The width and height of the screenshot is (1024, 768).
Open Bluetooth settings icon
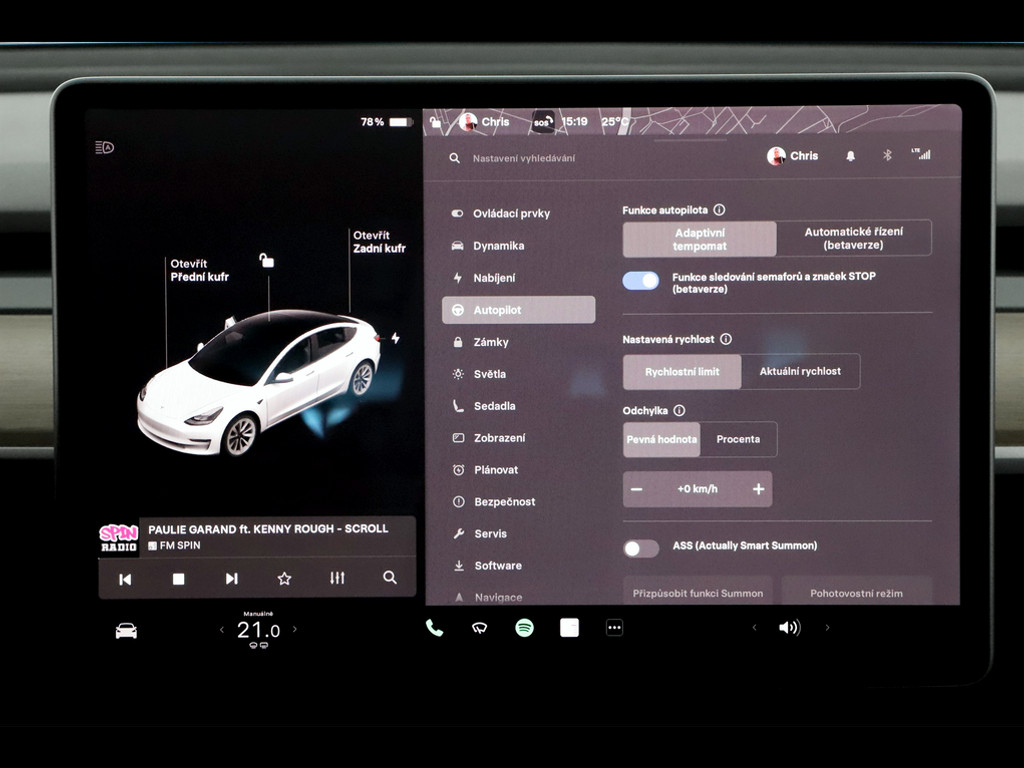pyautogui.click(x=886, y=156)
